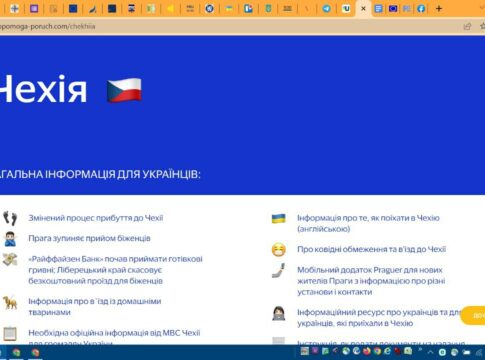Switch to the yellow crescent favicon tab

(170, 9)
